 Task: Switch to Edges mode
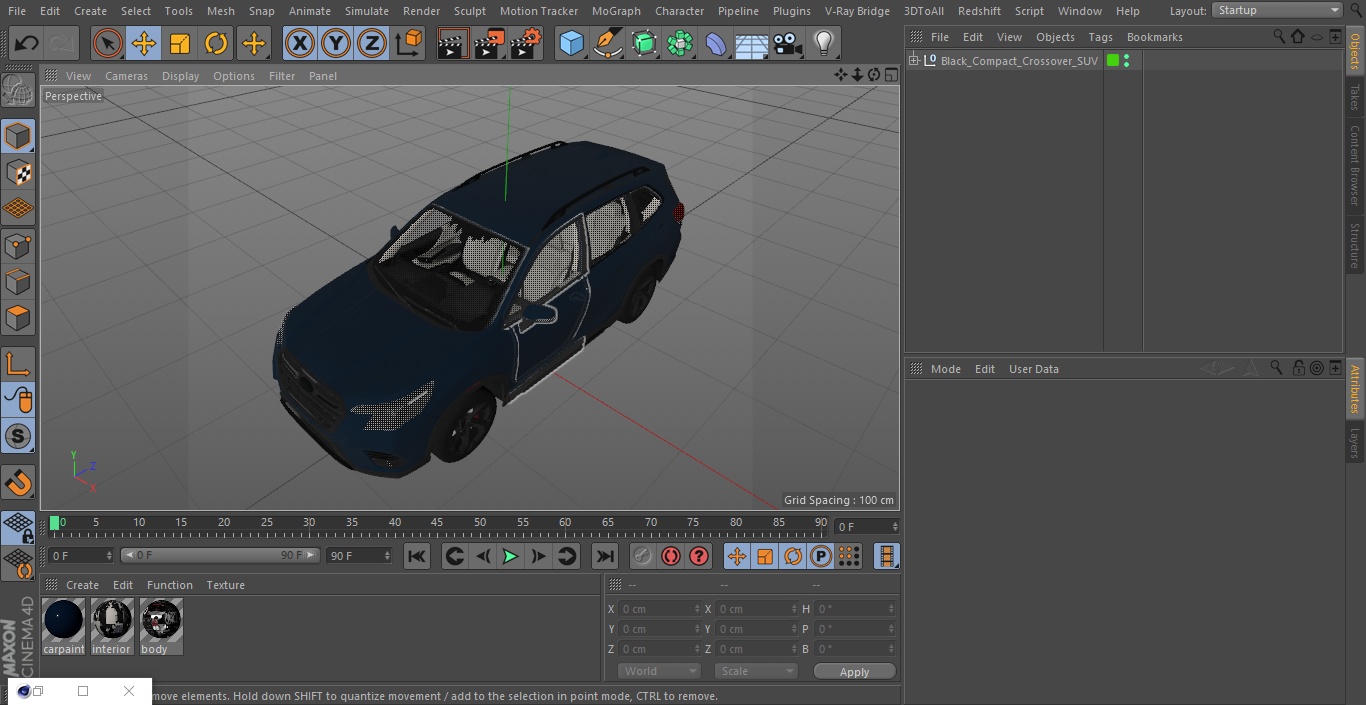[x=18, y=282]
